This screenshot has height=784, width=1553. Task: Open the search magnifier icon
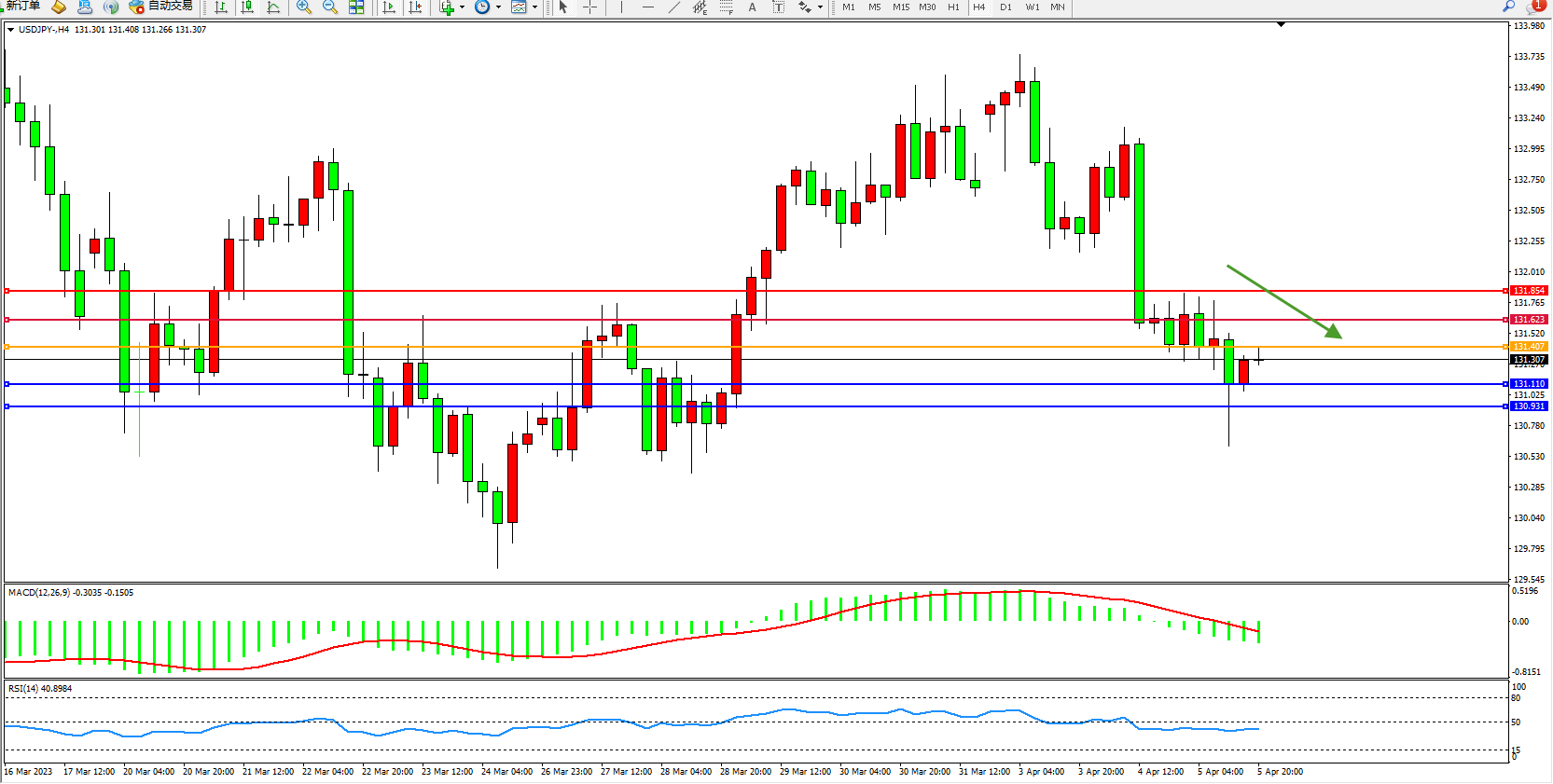[x=1508, y=7]
